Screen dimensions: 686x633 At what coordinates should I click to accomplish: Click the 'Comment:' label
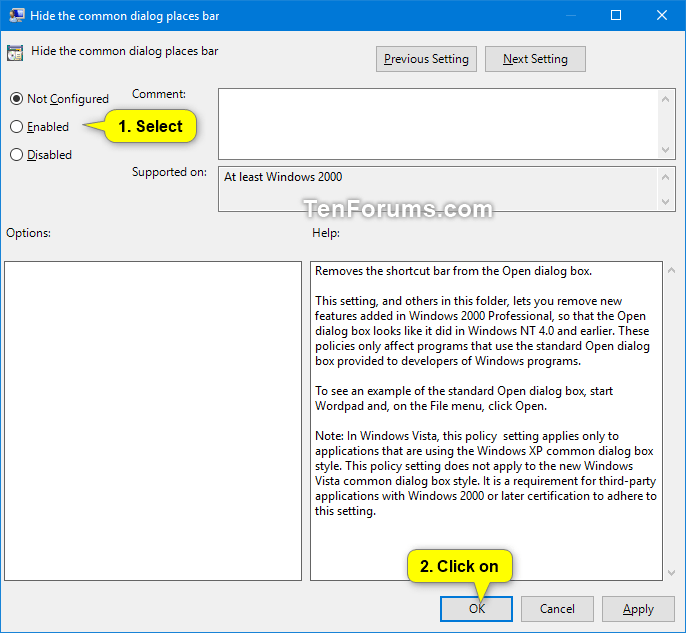coord(159,94)
